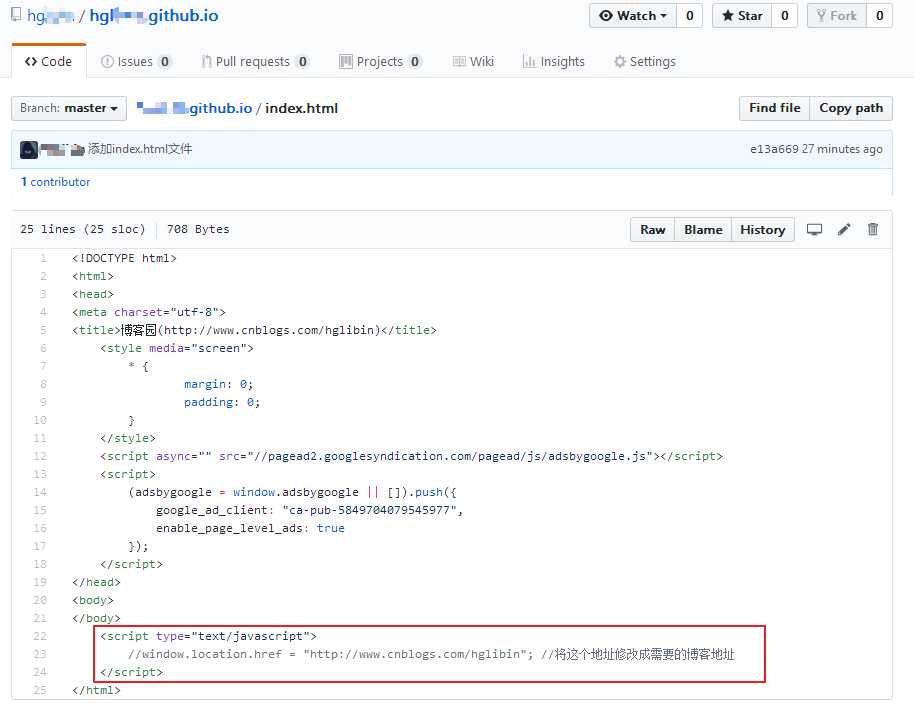Click line number 25
Screen dimensions: 914x710
pyautogui.click(x=40, y=690)
